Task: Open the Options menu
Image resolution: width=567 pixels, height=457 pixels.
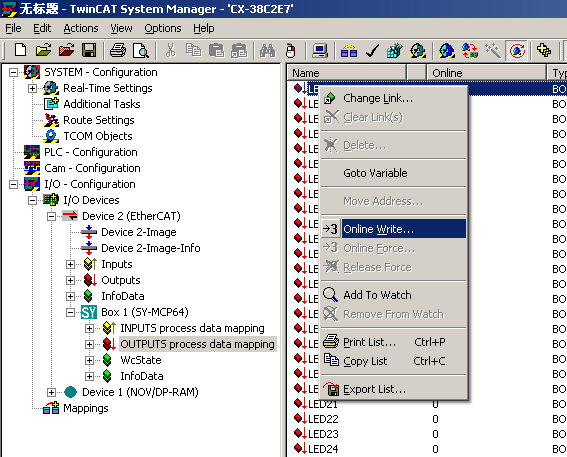Action: [163, 28]
